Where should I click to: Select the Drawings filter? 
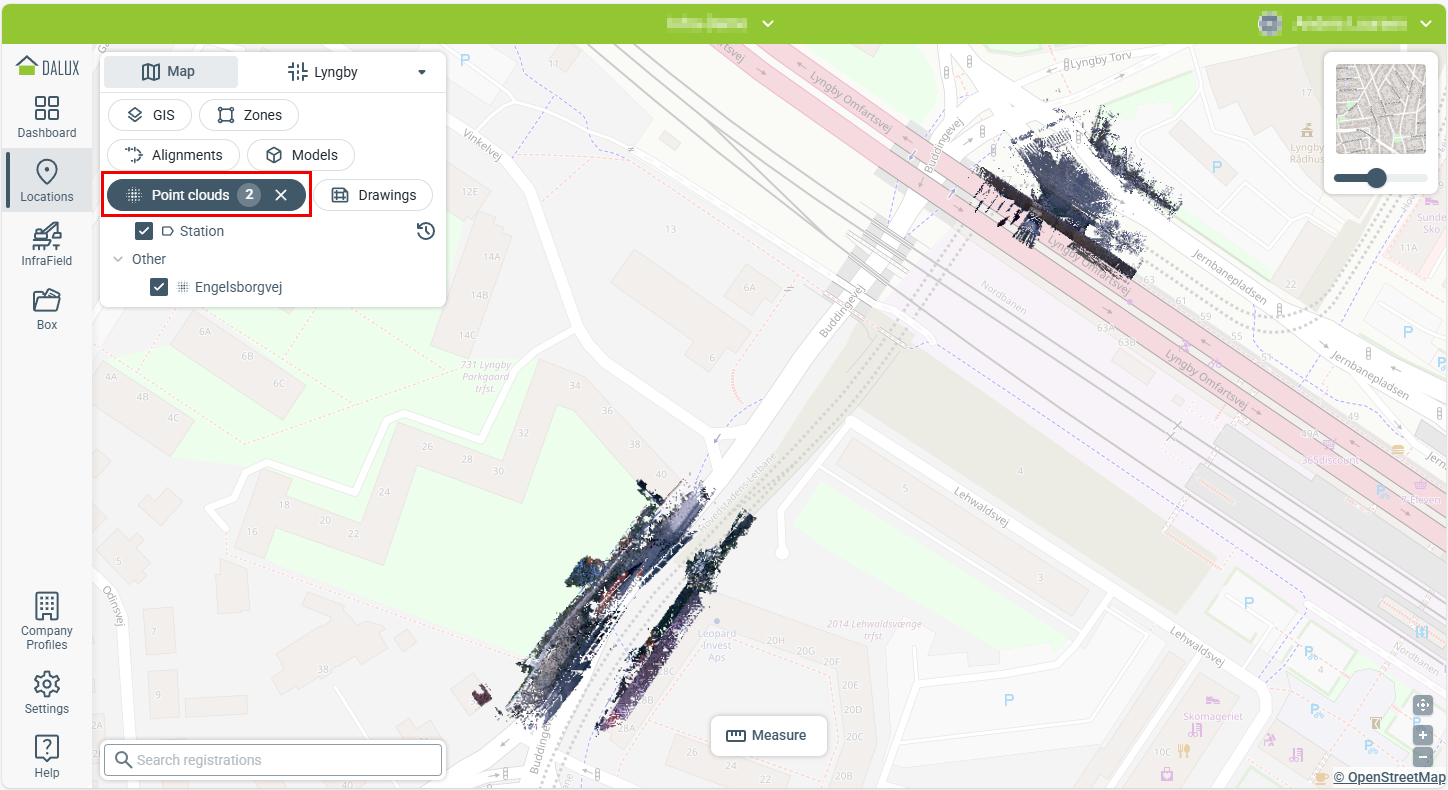coord(373,195)
